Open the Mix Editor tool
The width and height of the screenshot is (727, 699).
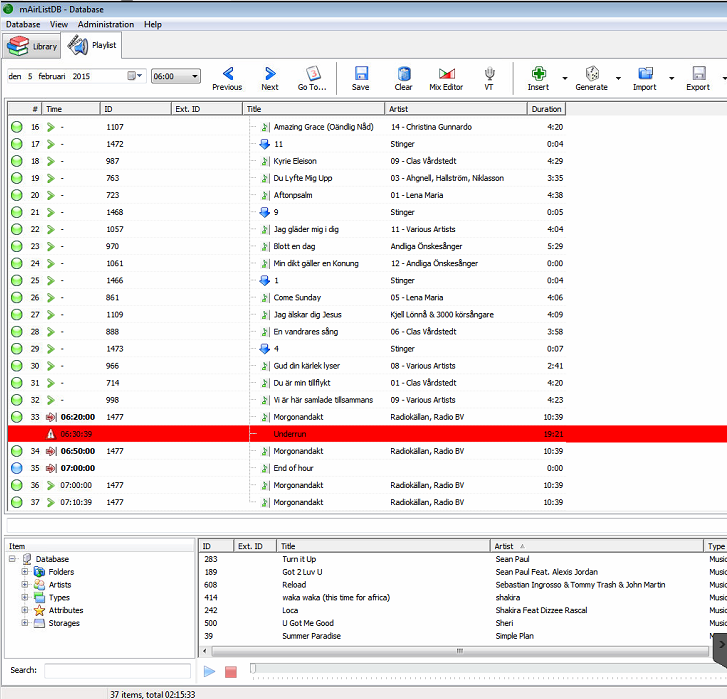[x=446, y=75]
